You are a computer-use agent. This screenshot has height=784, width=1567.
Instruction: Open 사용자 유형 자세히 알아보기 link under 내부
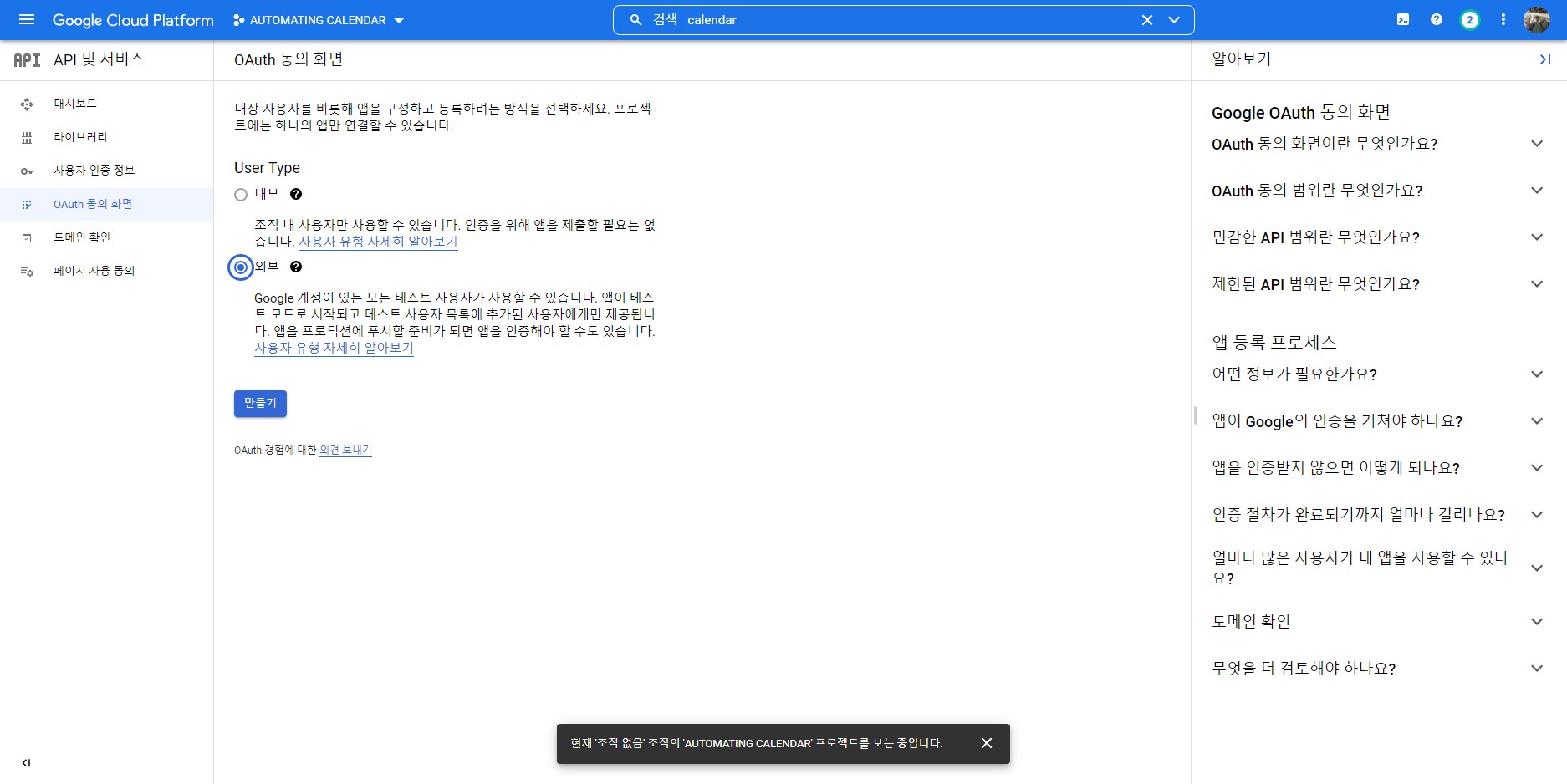click(x=378, y=242)
